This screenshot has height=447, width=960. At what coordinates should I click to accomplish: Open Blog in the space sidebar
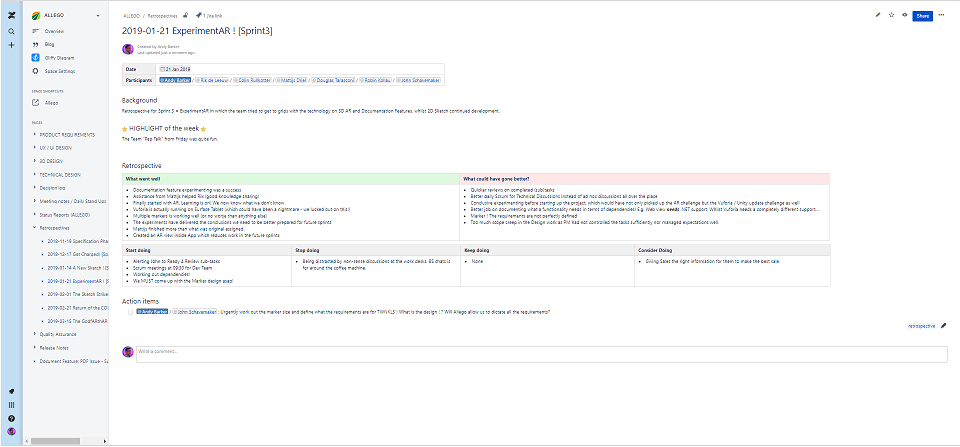point(50,44)
